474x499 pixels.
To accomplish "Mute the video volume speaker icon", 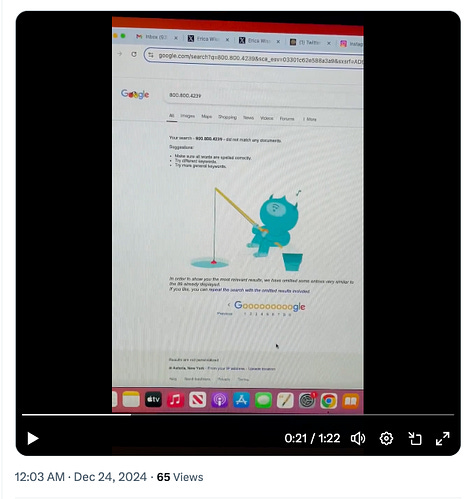I will pyautogui.click(x=358, y=438).
